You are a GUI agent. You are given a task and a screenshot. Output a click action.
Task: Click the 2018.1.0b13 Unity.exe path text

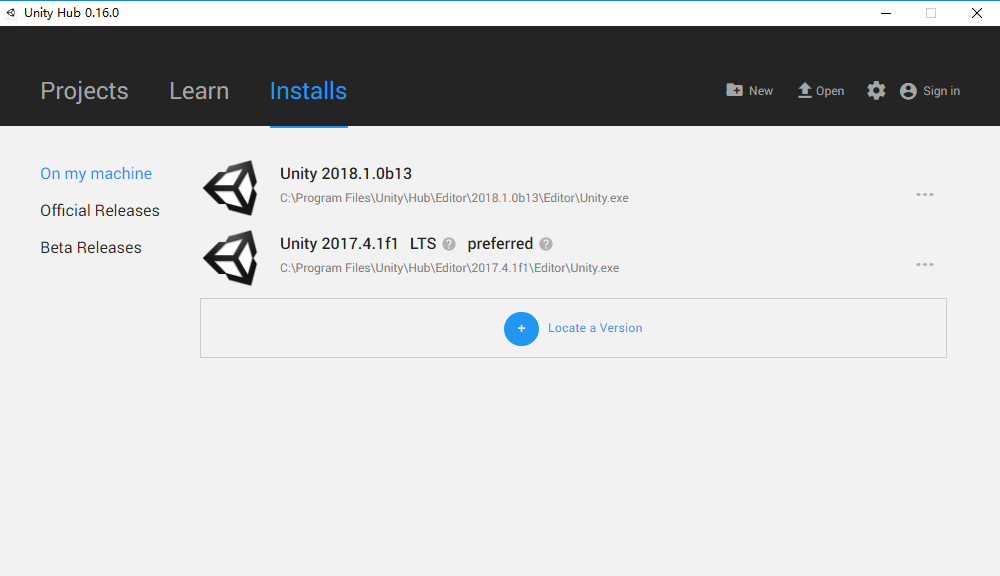454,198
